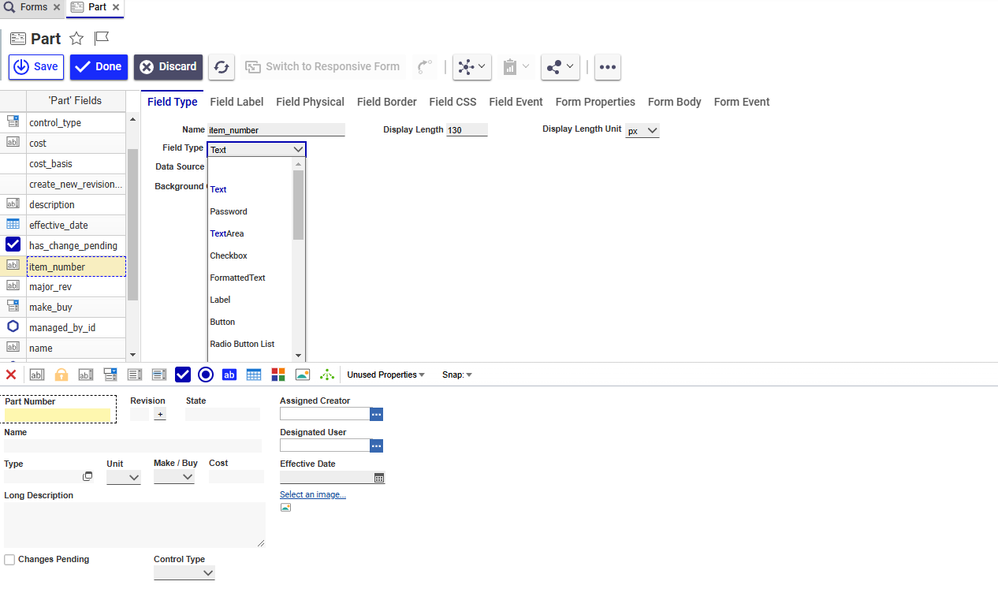Image resolution: width=998 pixels, height=604 pixels.
Task: Open the Control Type dropdown on form
Action: tap(184, 573)
